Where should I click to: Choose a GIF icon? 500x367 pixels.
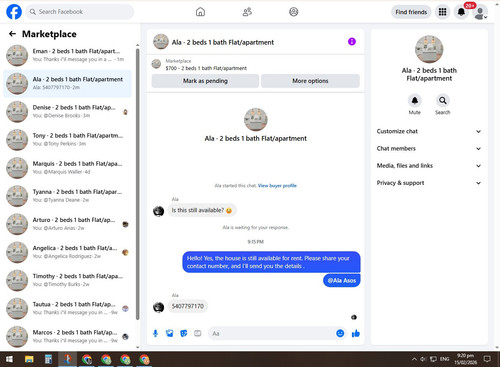(198, 333)
